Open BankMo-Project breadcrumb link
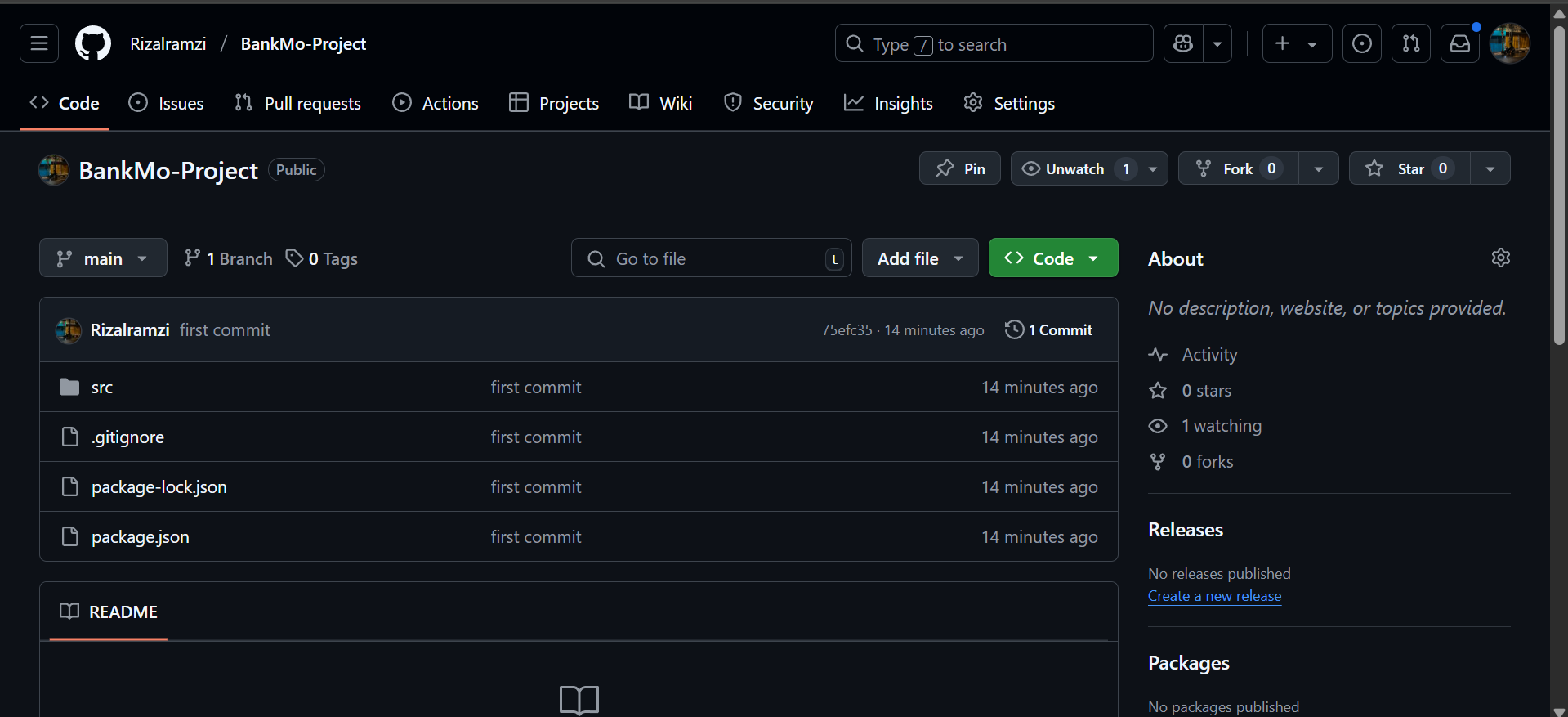The image size is (1568, 717). [x=303, y=43]
